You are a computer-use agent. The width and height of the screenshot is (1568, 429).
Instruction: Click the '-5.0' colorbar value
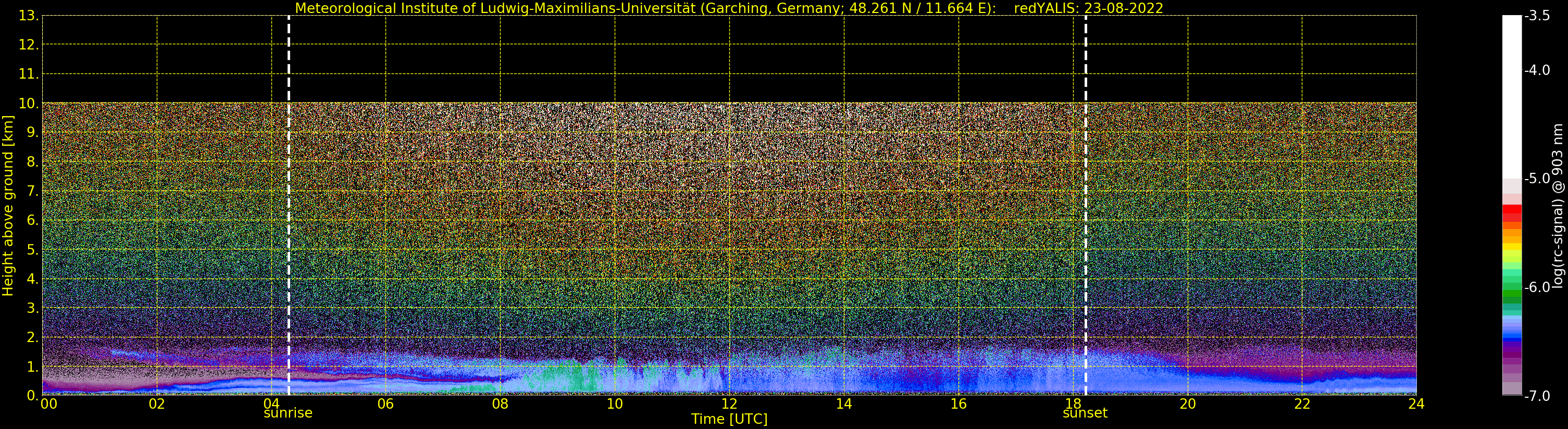pos(1538,178)
